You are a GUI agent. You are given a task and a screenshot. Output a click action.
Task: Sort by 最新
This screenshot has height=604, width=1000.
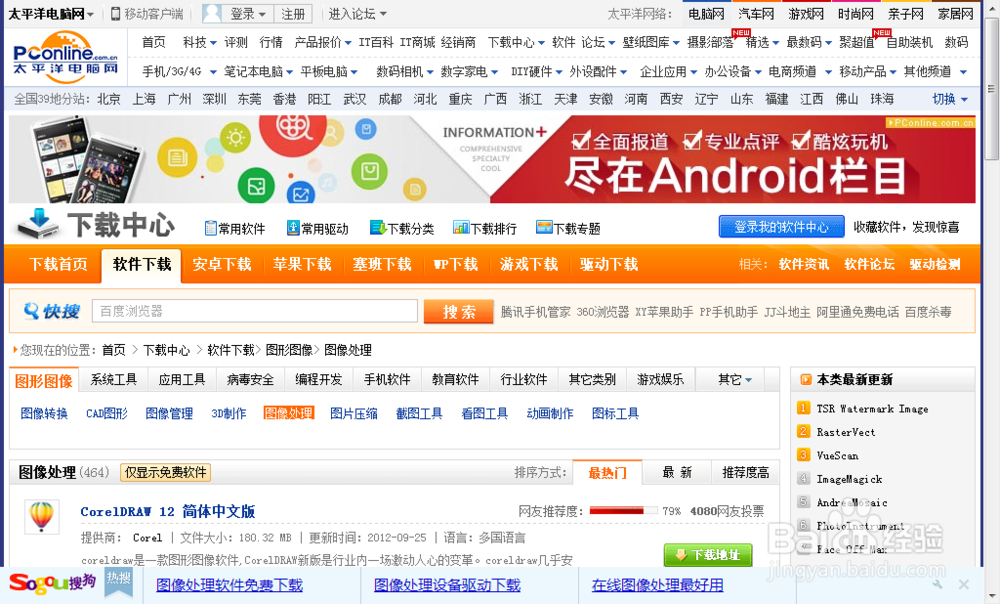pos(677,473)
